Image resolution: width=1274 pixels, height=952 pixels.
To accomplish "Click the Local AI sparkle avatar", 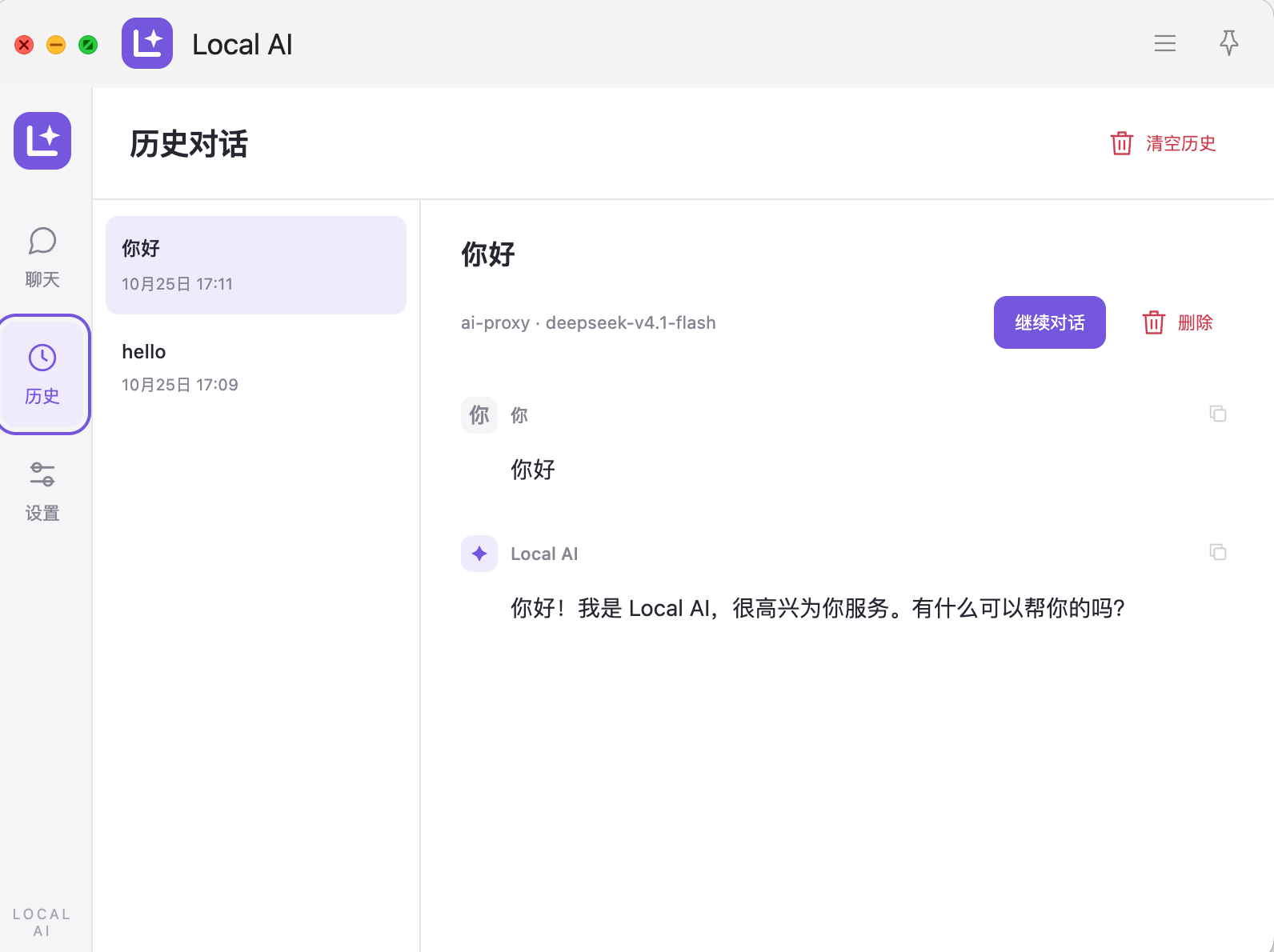I will point(479,554).
